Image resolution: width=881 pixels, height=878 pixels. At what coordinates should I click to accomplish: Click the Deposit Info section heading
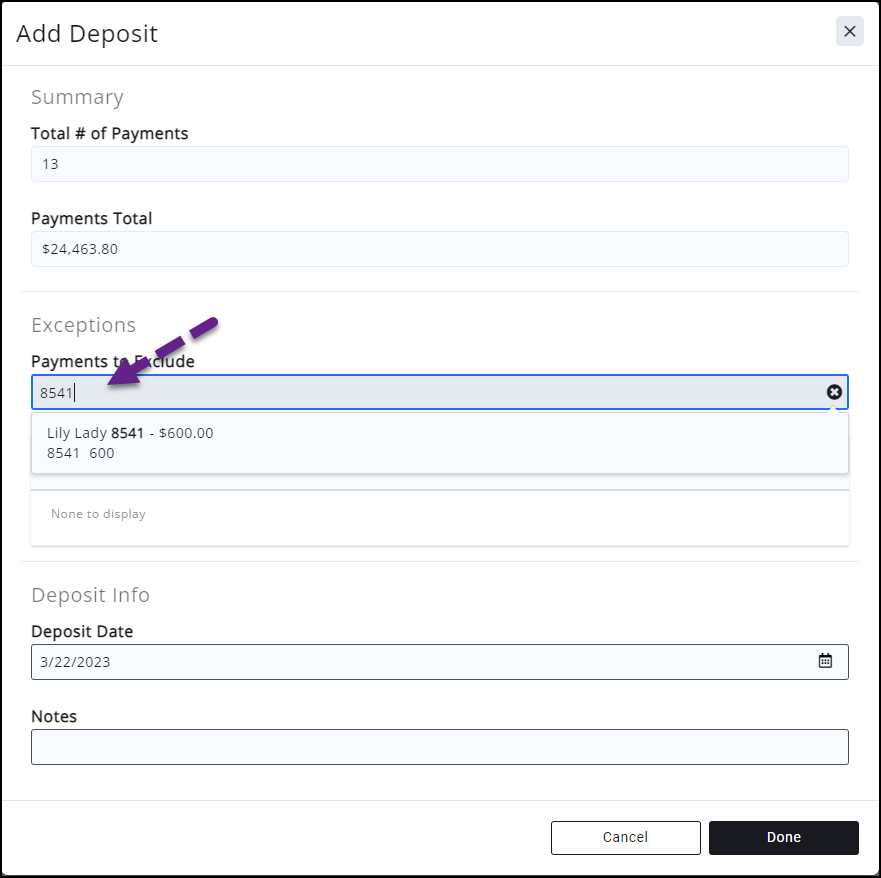click(90, 595)
